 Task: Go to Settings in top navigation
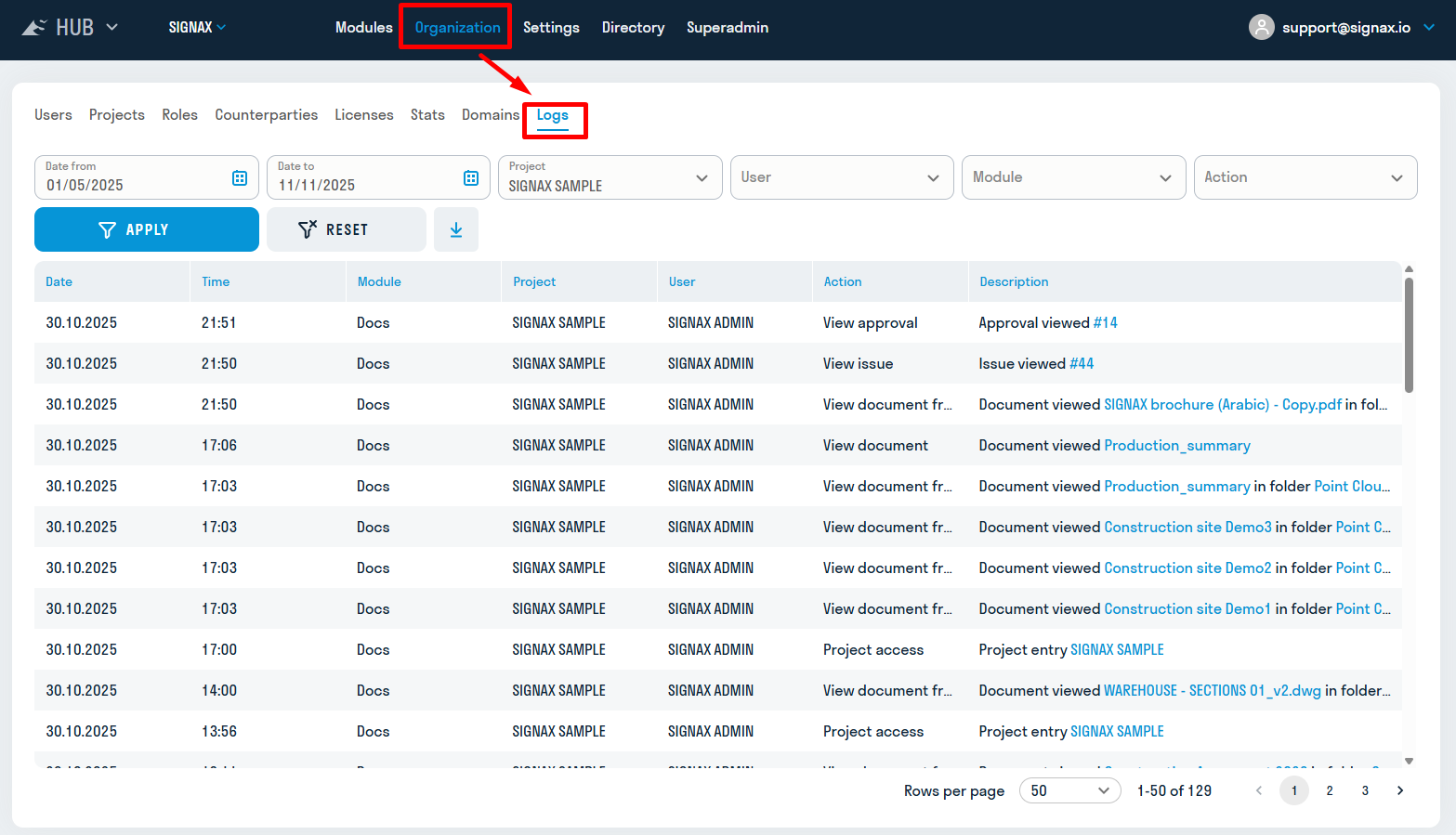click(x=551, y=28)
